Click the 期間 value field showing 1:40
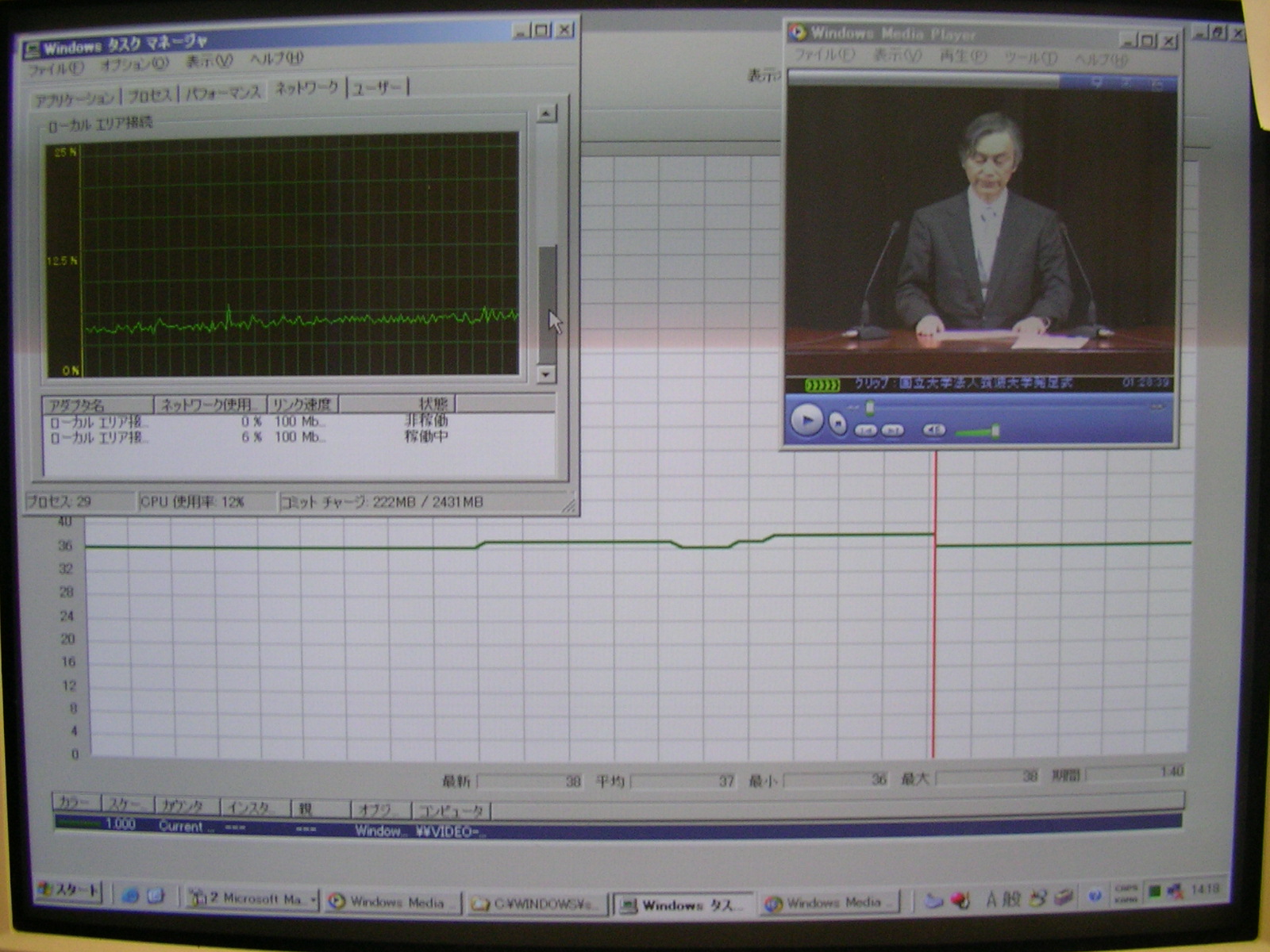The height and width of the screenshot is (952, 1270). click(x=1136, y=772)
